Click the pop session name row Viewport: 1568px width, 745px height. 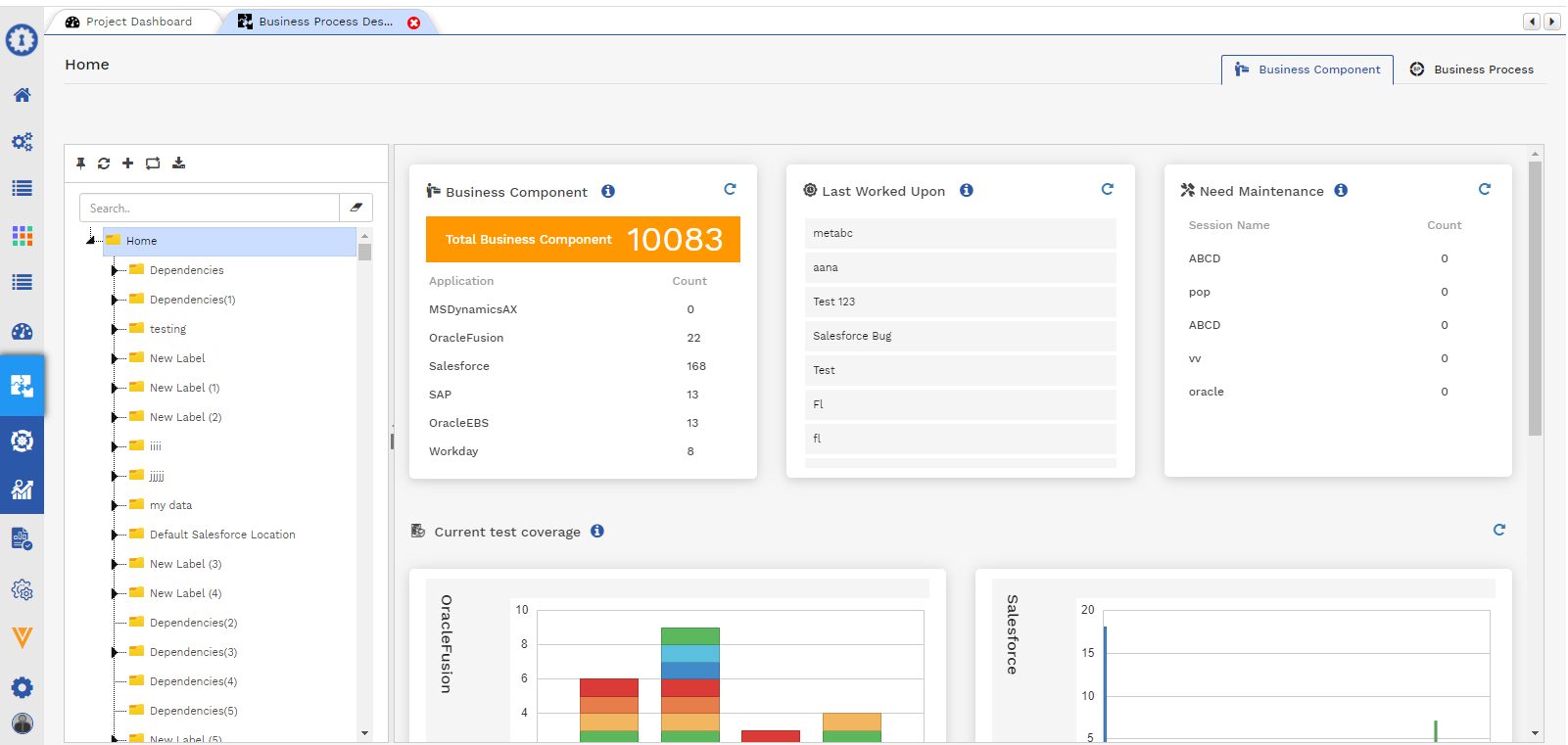[x=1337, y=292]
